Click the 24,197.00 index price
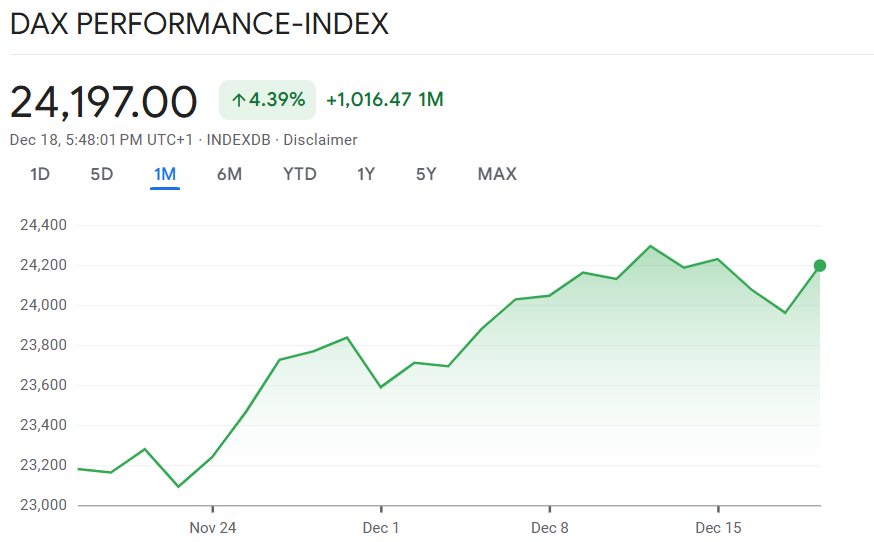 click(x=104, y=102)
